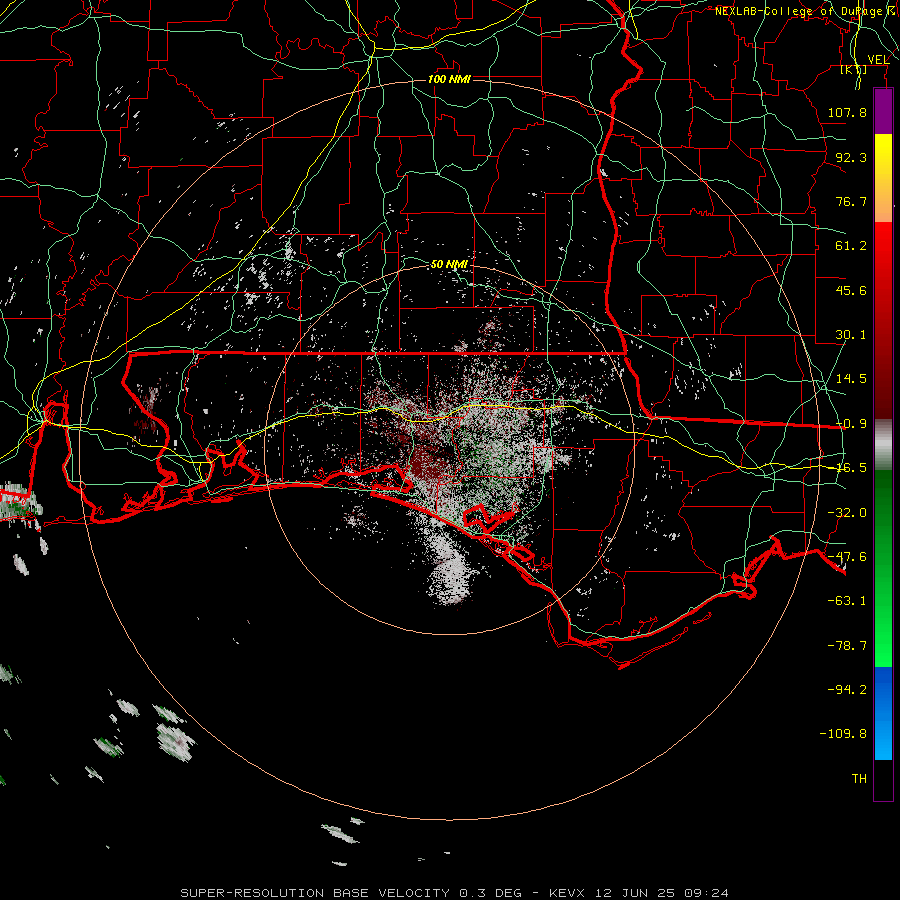Screen dimensions: 900x900
Task: Click the black TH segment of the color bar
Action: point(883,779)
